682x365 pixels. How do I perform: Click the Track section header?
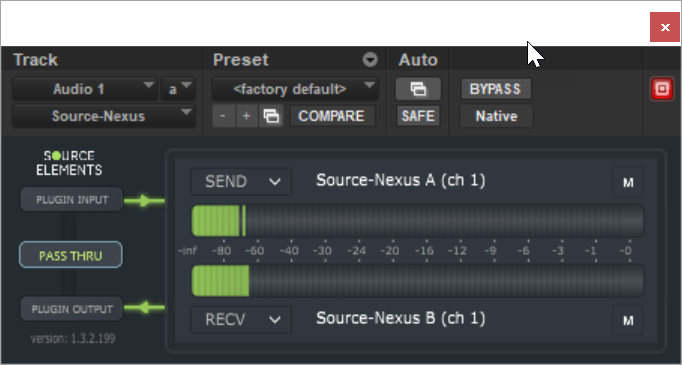point(36,60)
